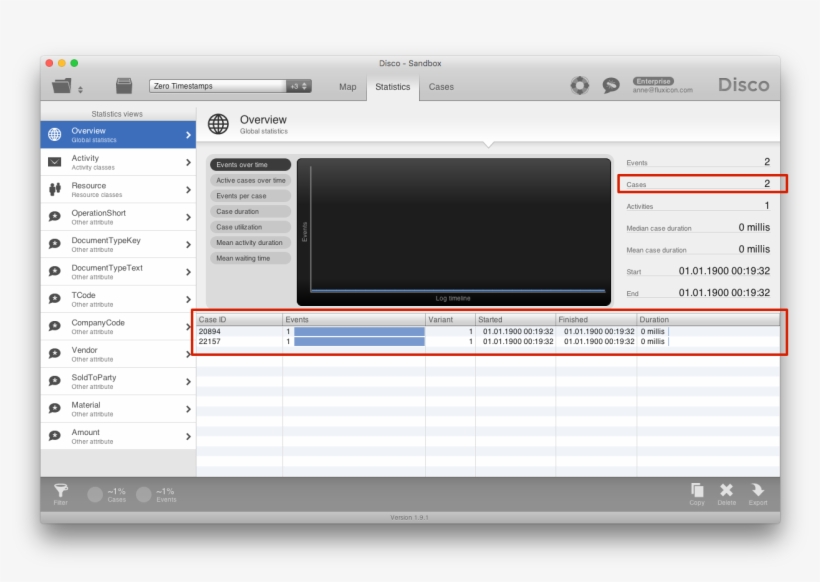This screenshot has height=582, width=820.
Task: Open Disco settings with the gear icon
Action: tap(580, 85)
